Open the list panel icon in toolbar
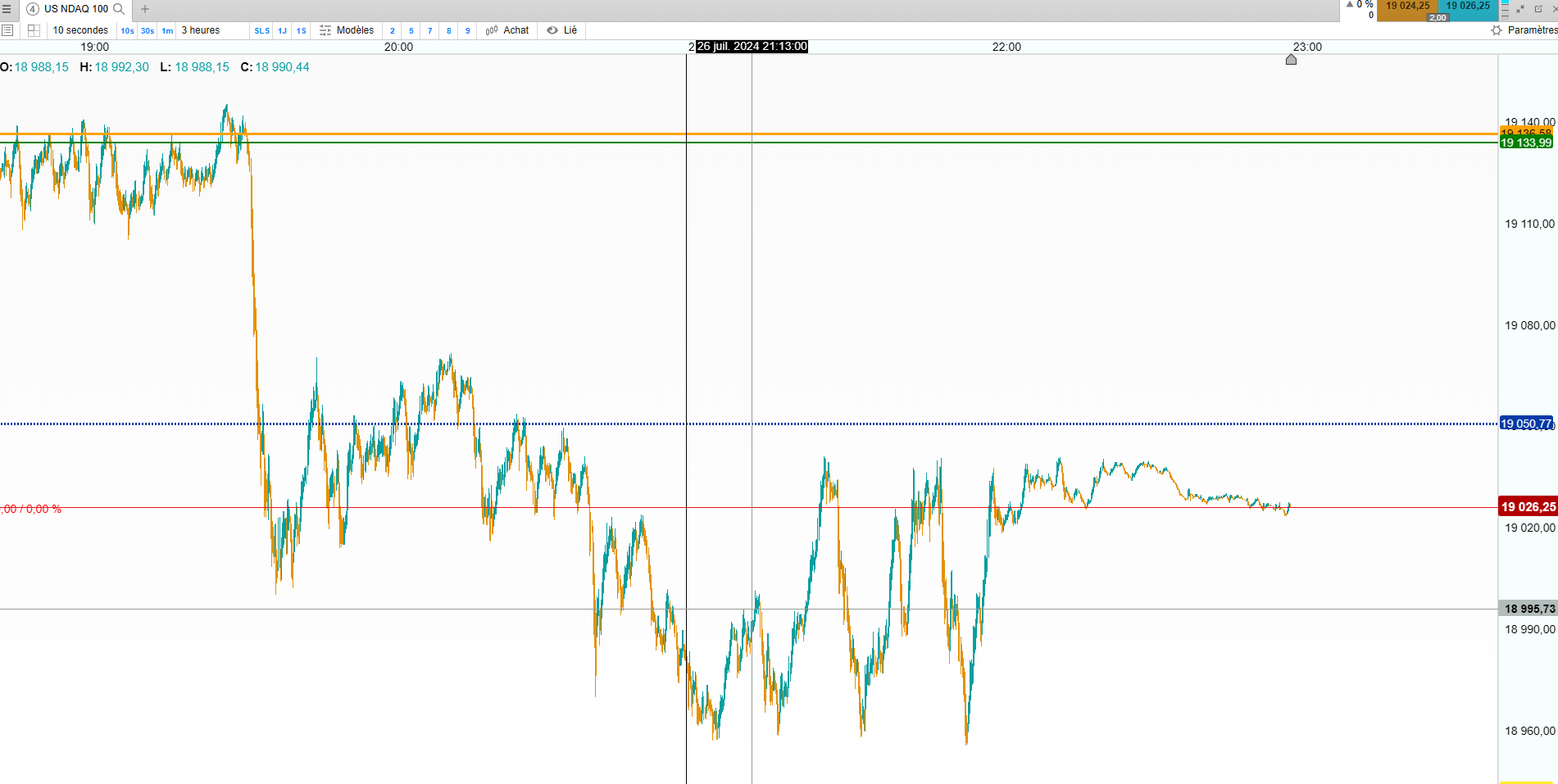This screenshot has height=784, width=1558. (x=7, y=30)
